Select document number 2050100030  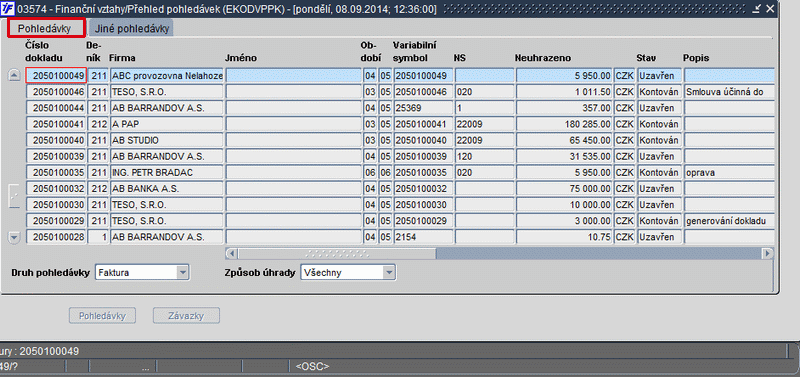[x=56, y=205]
